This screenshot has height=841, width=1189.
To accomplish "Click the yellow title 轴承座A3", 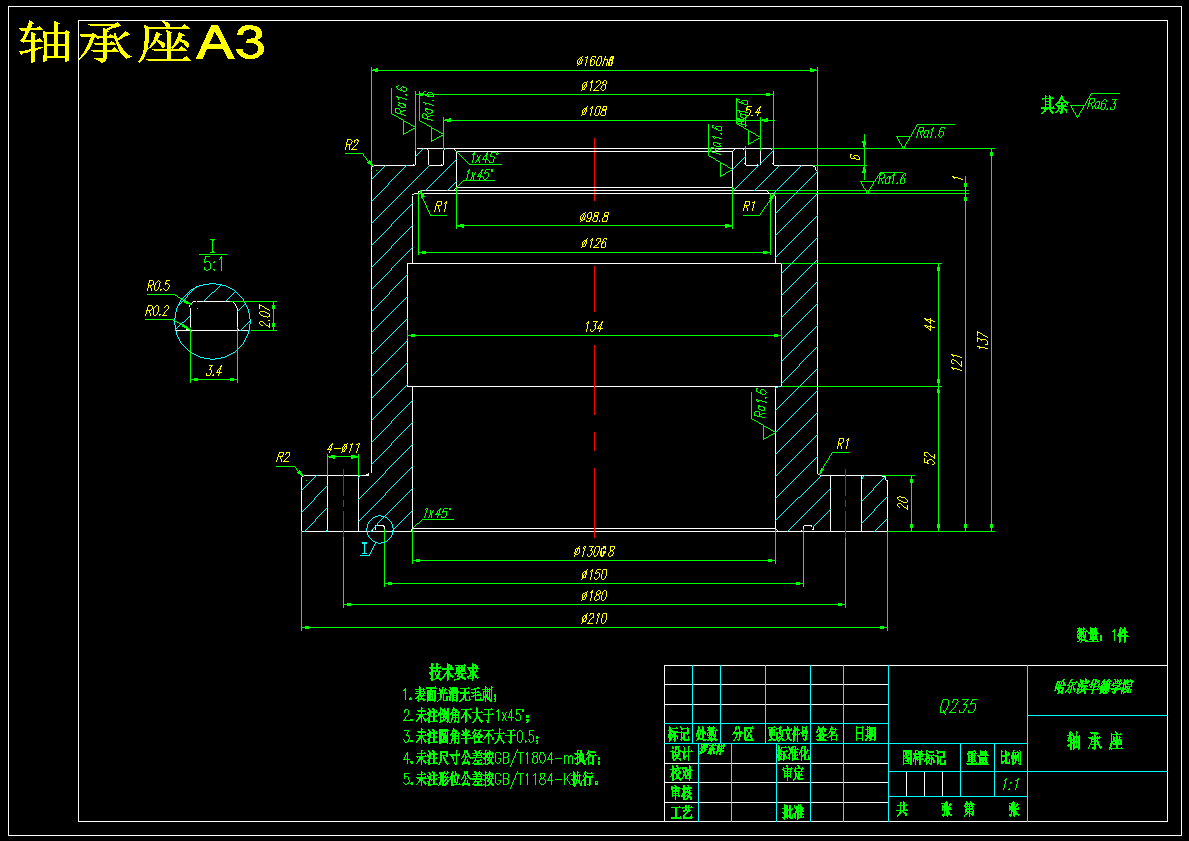I will (x=142, y=42).
